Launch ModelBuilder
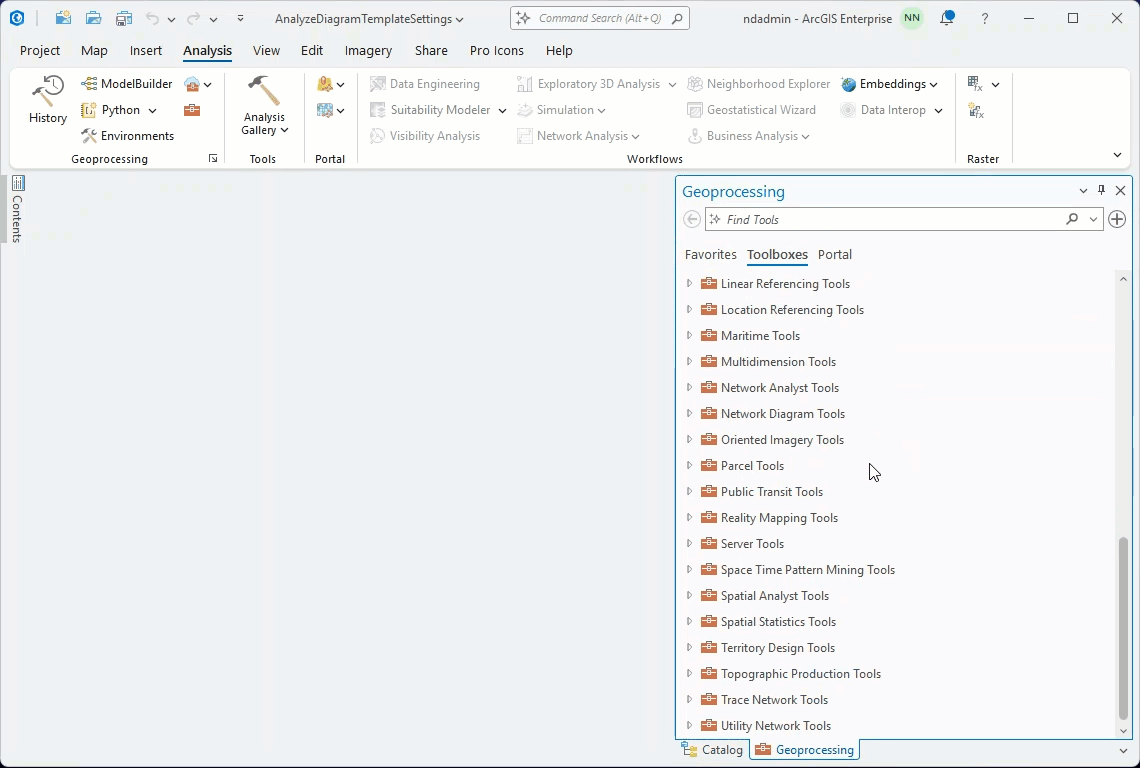 [x=126, y=83]
